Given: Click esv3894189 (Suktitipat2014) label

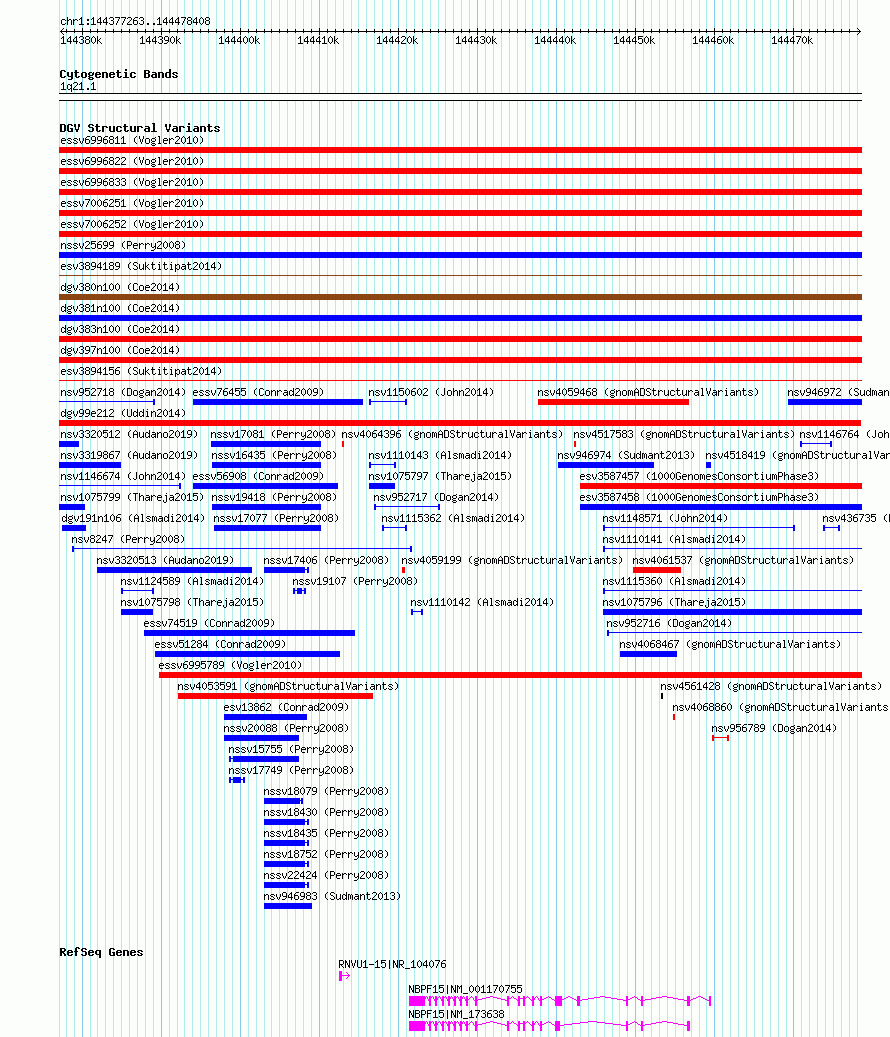Looking at the screenshot, I should pyautogui.click(x=141, y=267).
